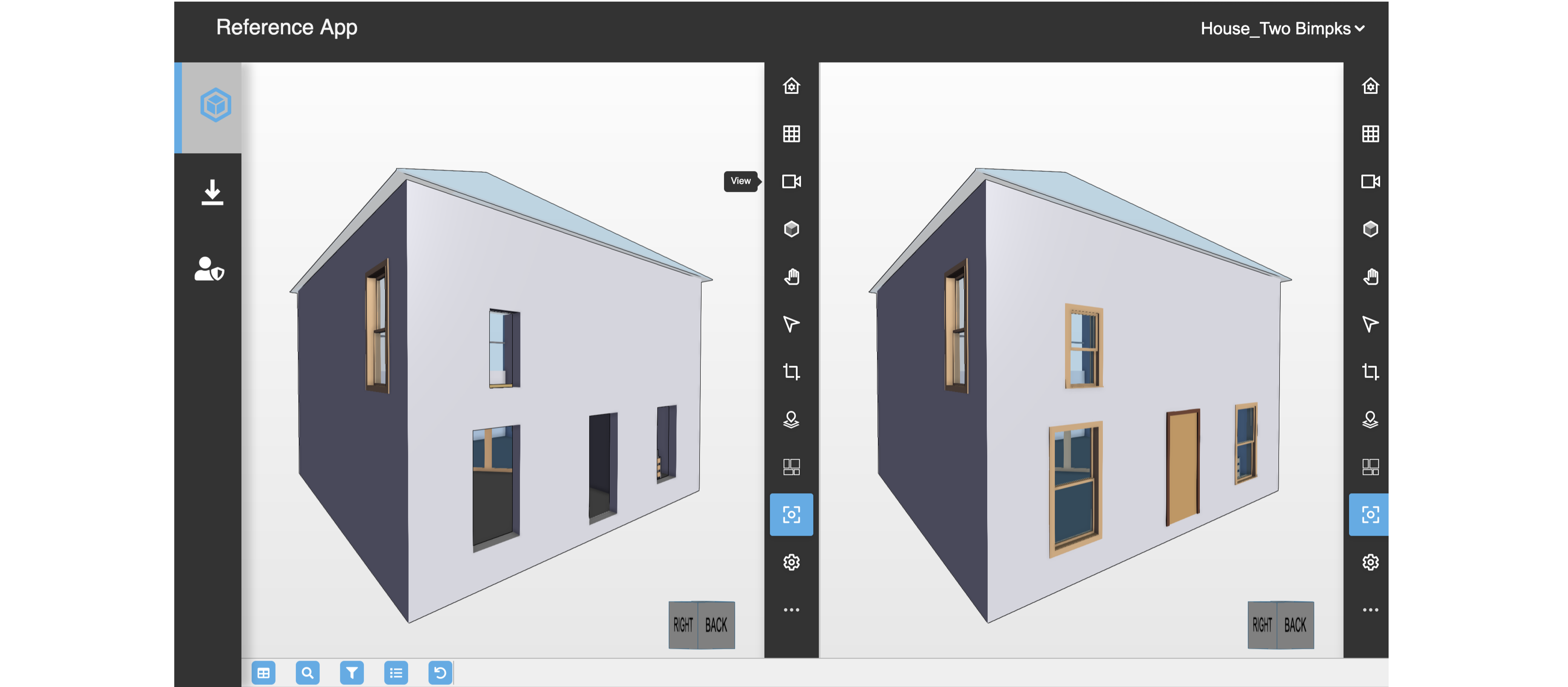Image resolution: width=1568 pixels, height=687 pixels.
Task: Open the grid layout icon in right viewer toolbar
Action: 1369,134
